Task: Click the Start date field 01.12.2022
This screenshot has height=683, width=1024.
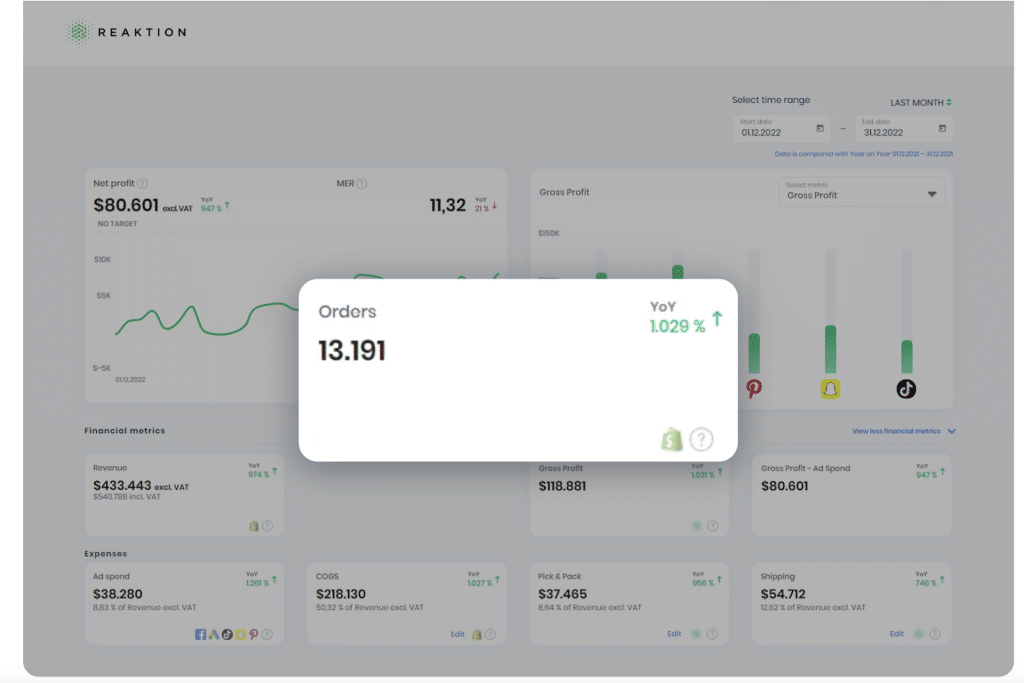Action: (x=781, y=129)
